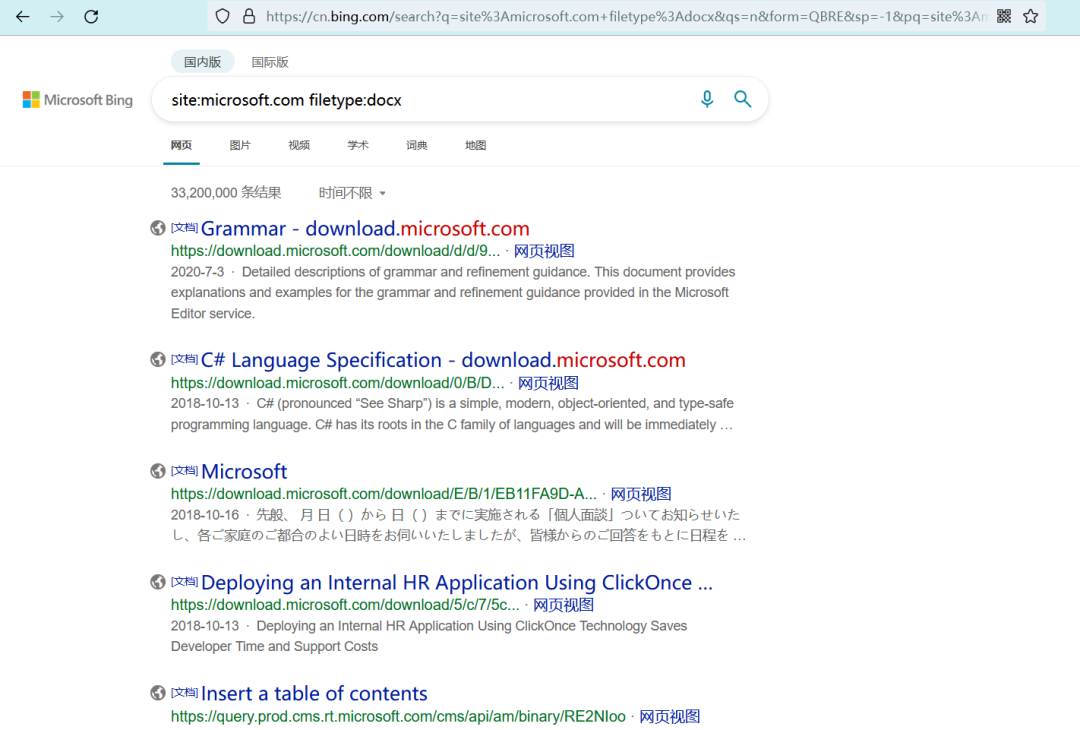Click the query.prod.cms.rt.microsoft.com green URL
Viewport: 1080px width, 730px height.
click(x=398, y=717)
